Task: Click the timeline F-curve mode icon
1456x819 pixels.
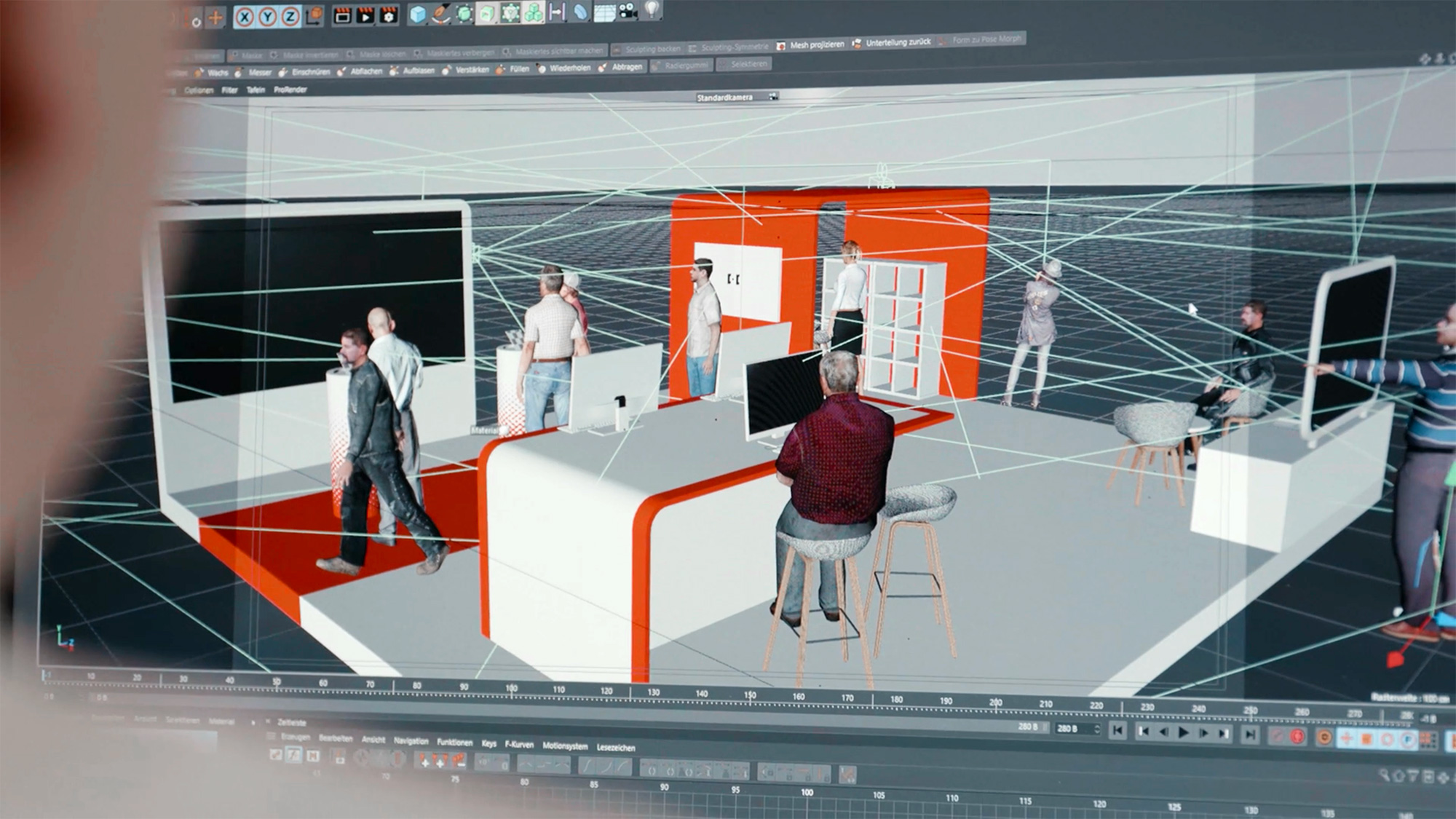Action: [x=293, y=756]
